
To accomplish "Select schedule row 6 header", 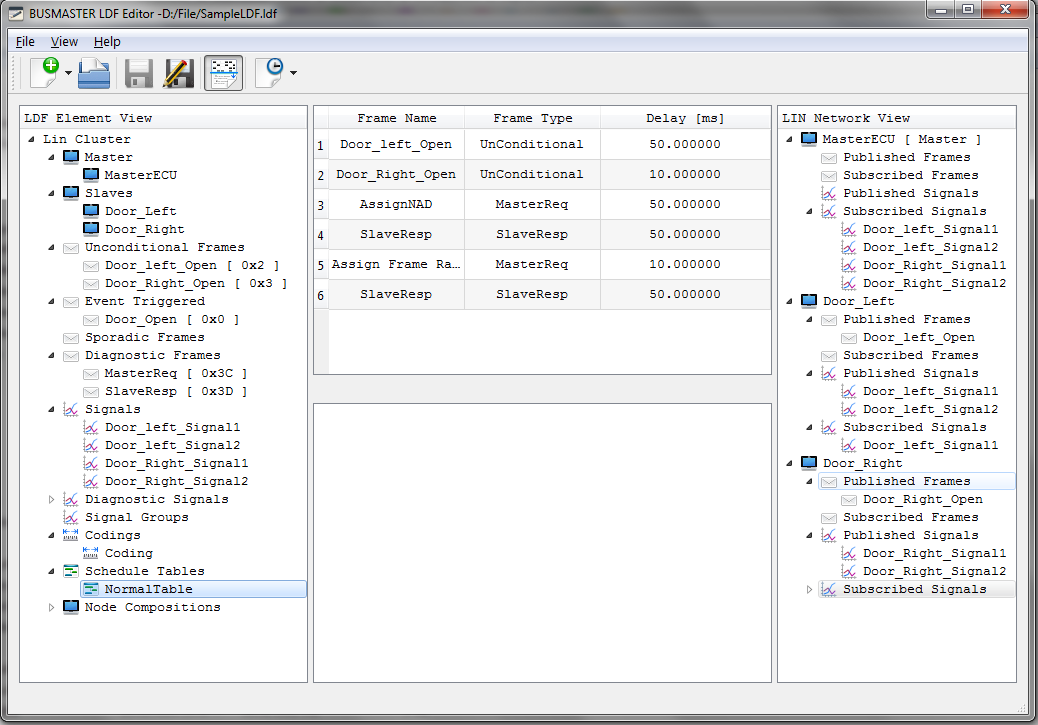I will (321, 295).
